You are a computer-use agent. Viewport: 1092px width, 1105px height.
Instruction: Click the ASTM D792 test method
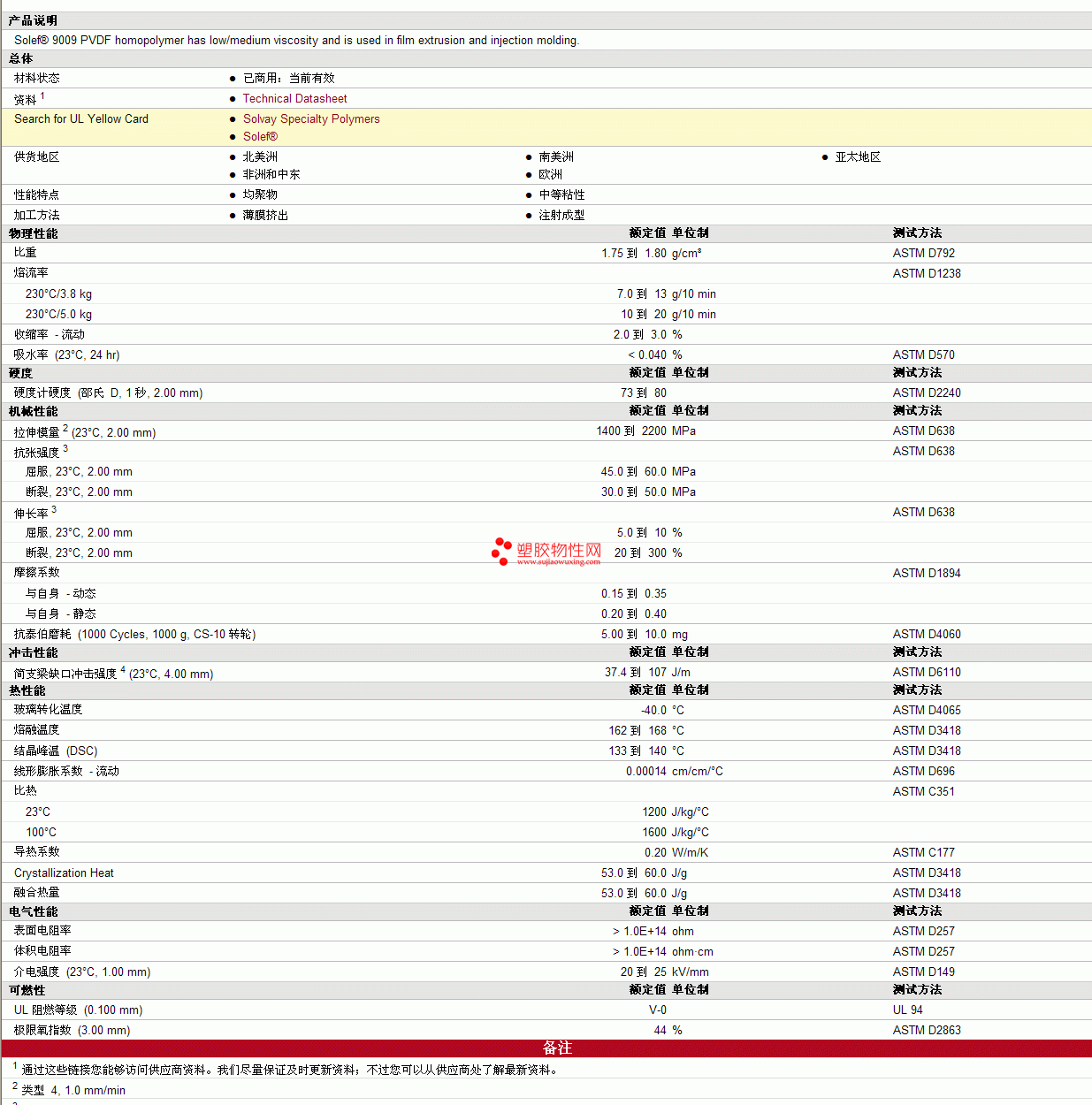coord(923,253)
